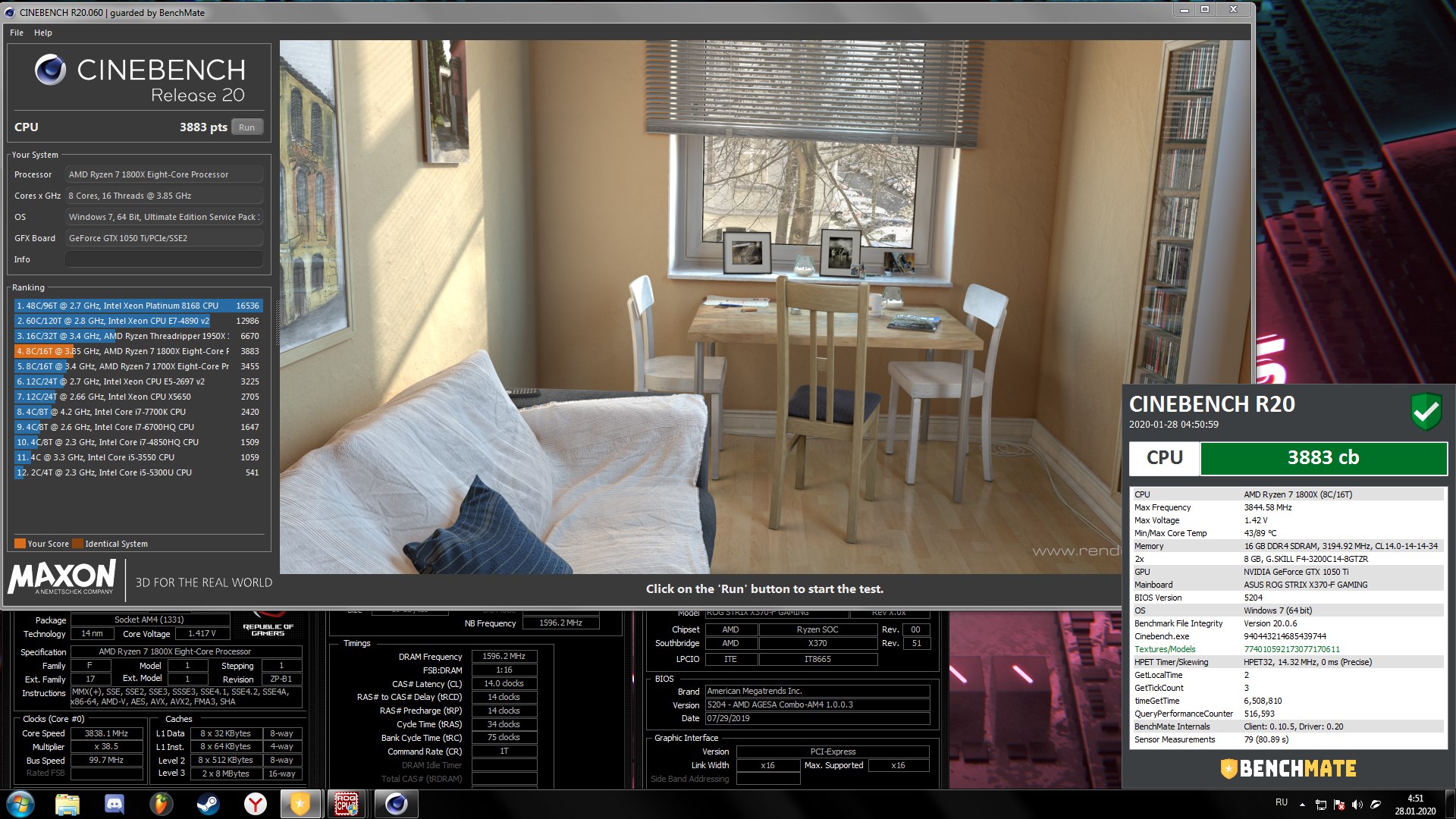Select BenchMate HPET Timer/Skewing row
Screen dimensions: 1456x819
pyautogui.click(x=1287, y=662)
